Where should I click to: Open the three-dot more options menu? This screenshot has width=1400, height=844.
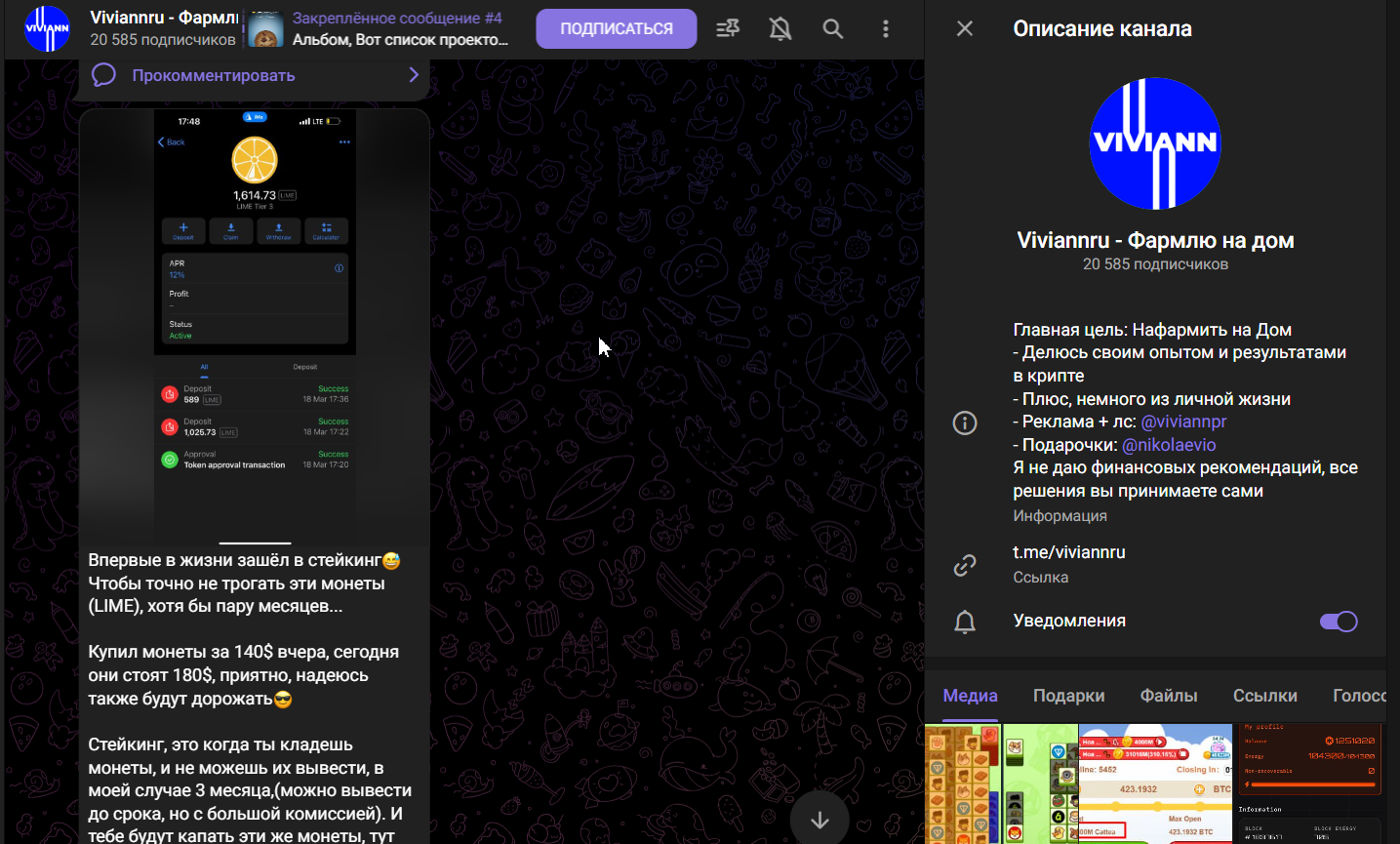coord(886,29)
